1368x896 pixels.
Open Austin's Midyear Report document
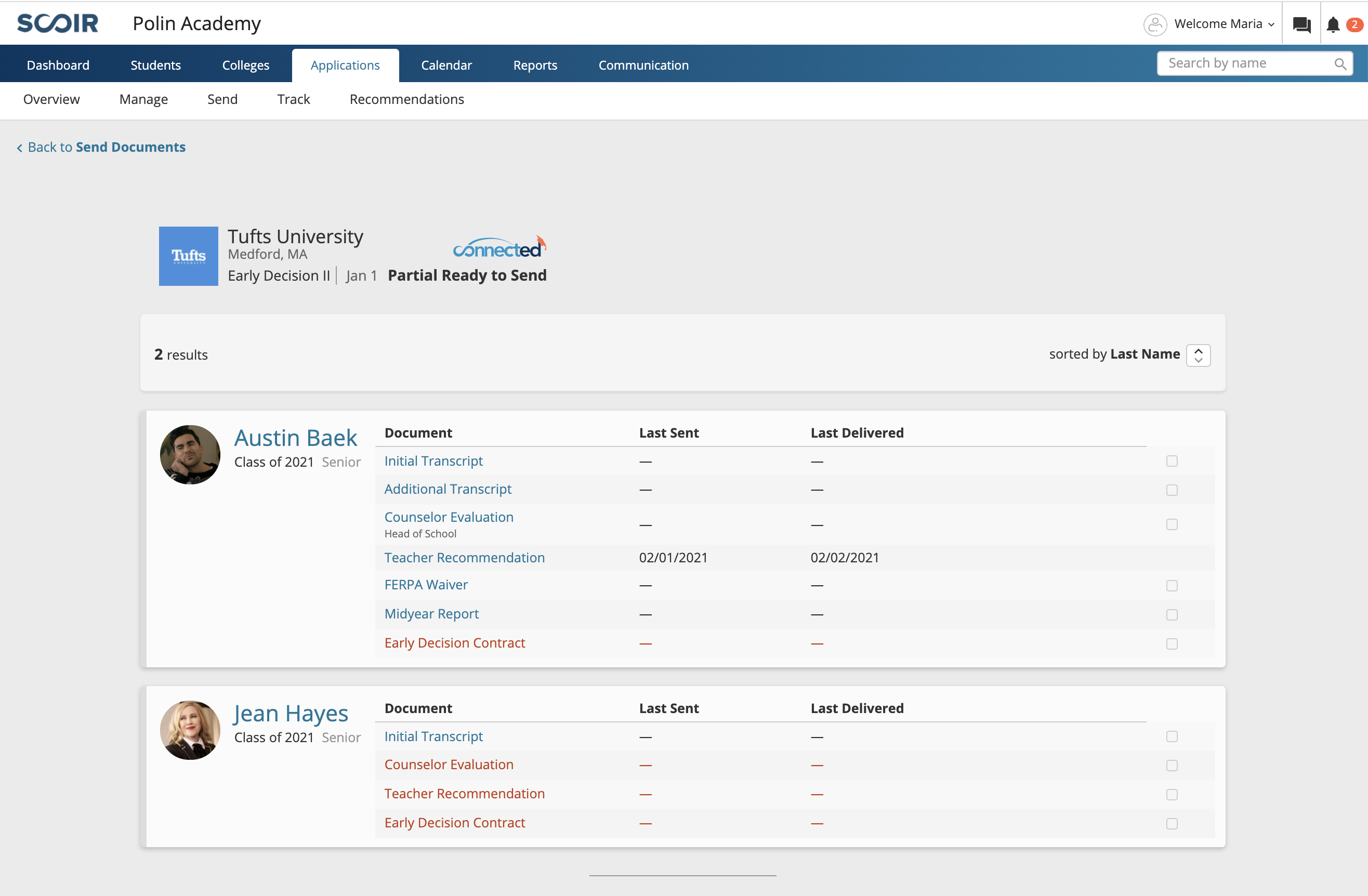431,614
